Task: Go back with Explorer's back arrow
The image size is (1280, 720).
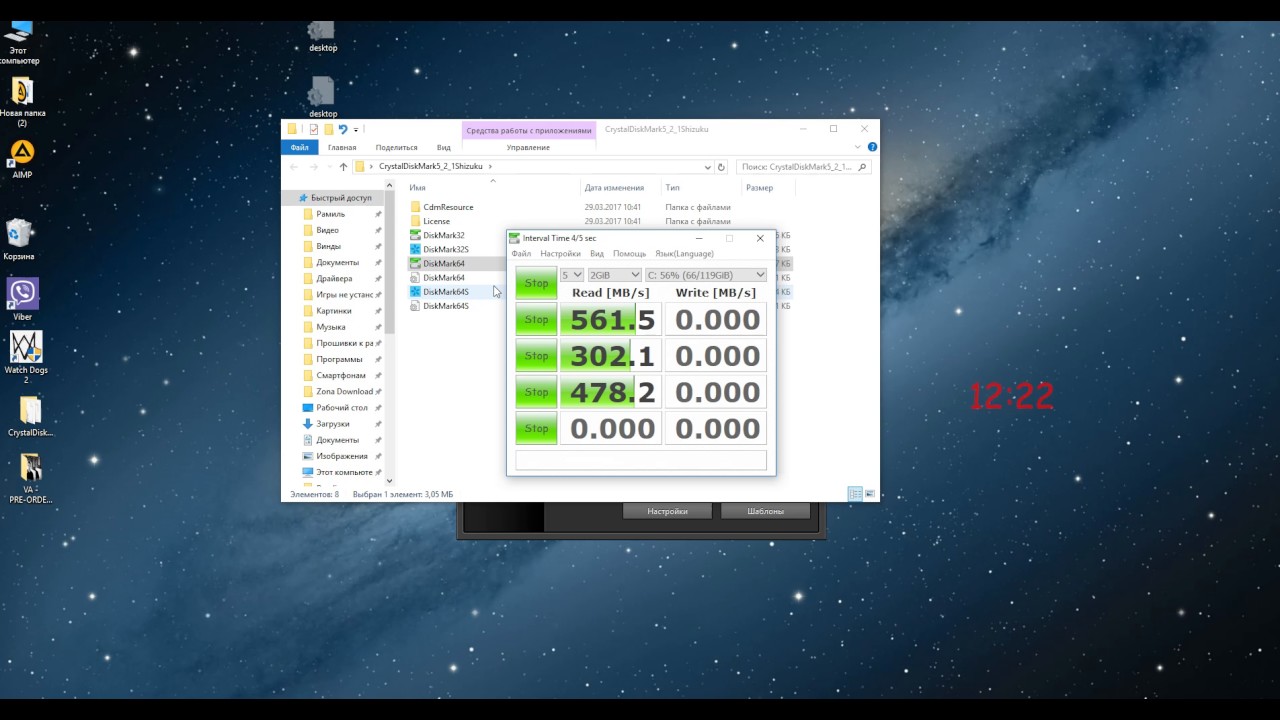Action: 295,167
